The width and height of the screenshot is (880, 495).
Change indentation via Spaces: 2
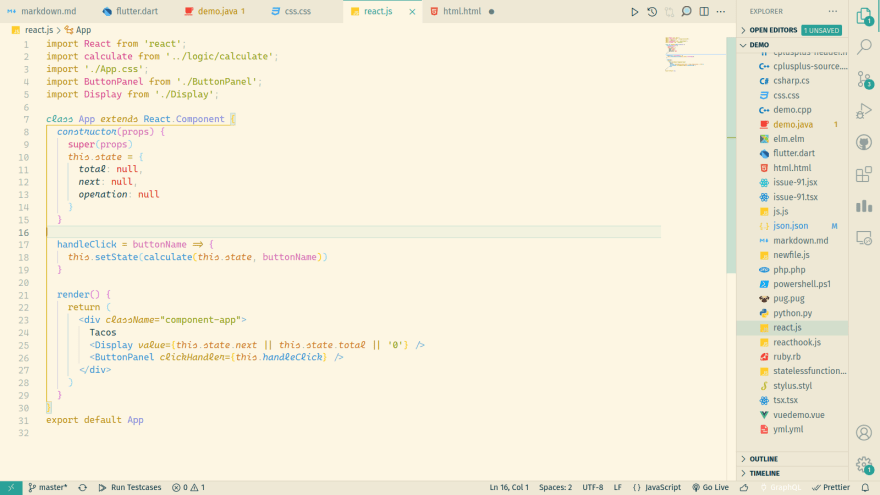tap(555, 487)
